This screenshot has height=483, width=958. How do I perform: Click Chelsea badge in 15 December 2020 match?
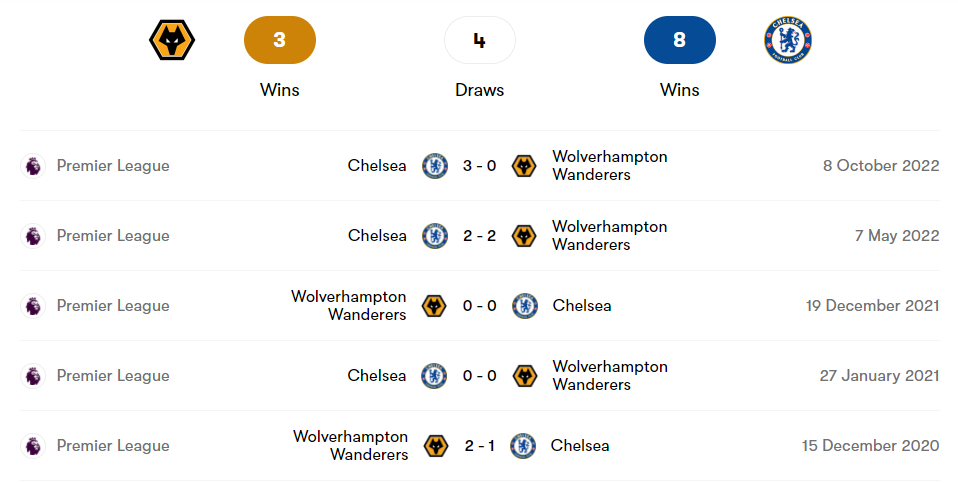[523, 446]
